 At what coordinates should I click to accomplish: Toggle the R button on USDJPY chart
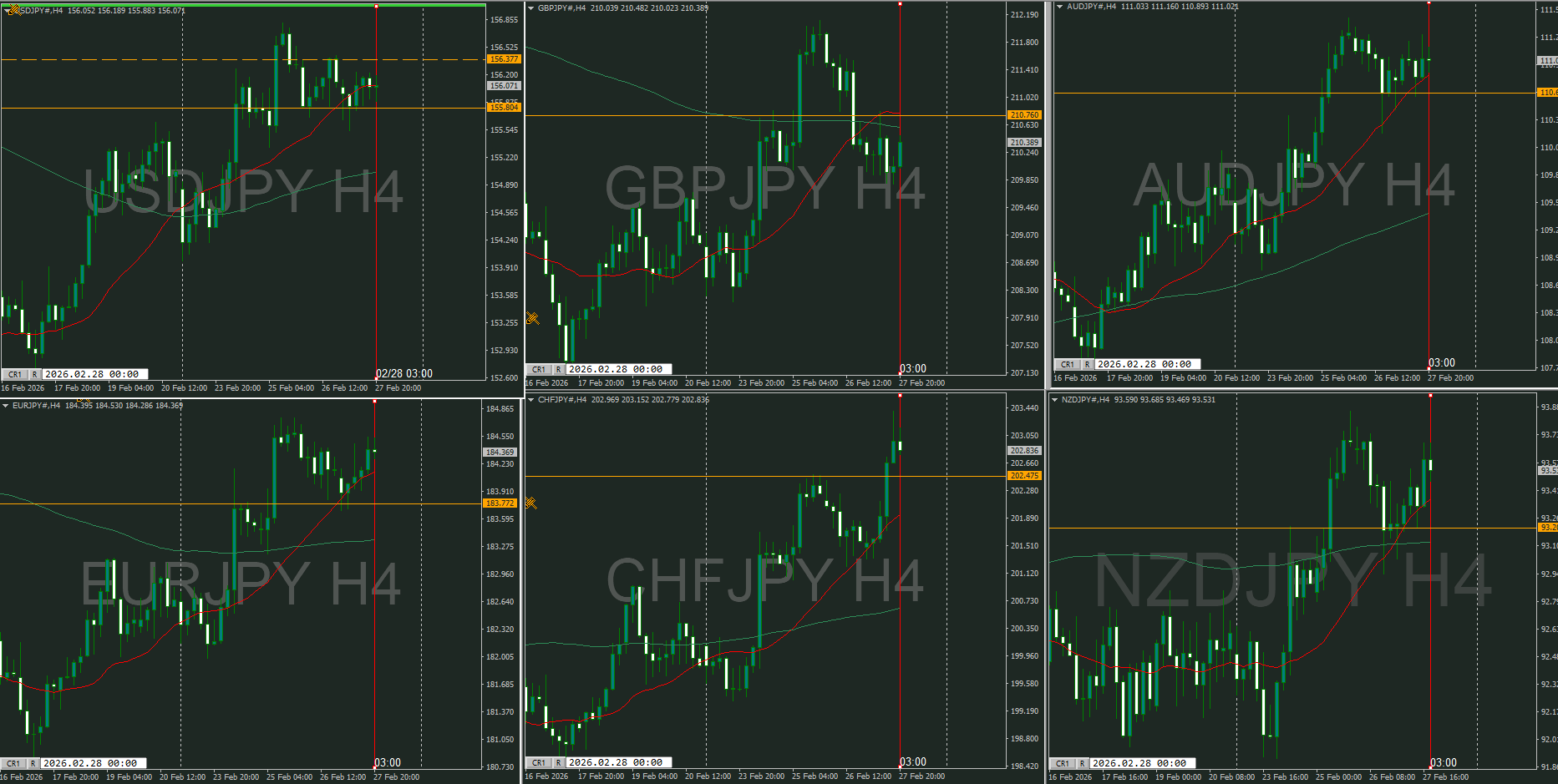point(35,375)
